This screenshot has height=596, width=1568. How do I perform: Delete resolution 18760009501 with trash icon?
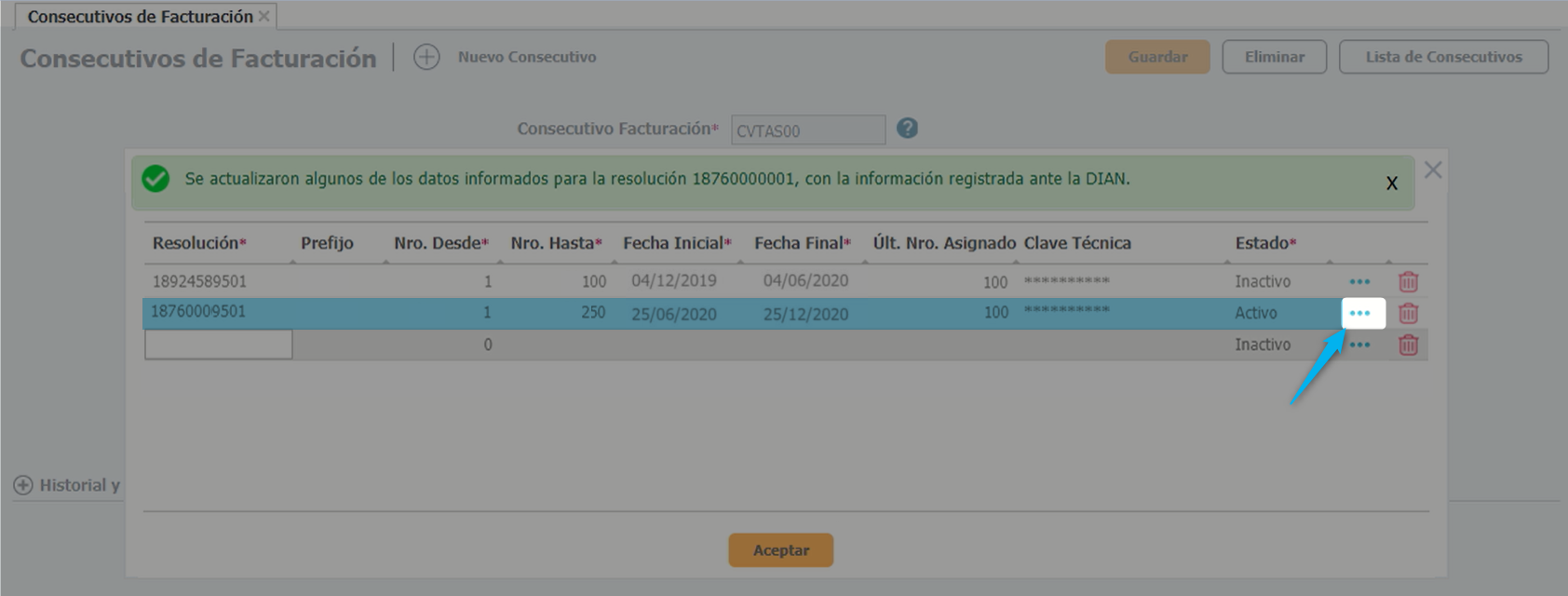(1408, 313)
